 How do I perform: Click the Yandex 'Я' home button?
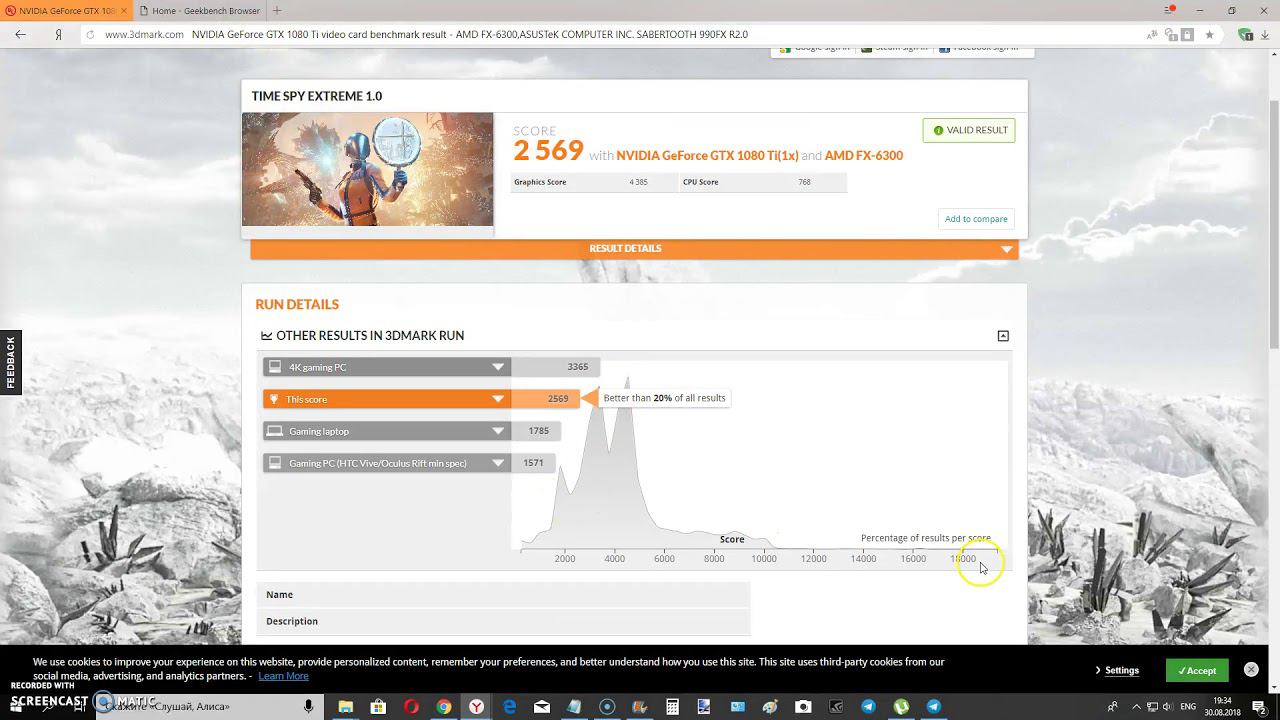(59, 34)
